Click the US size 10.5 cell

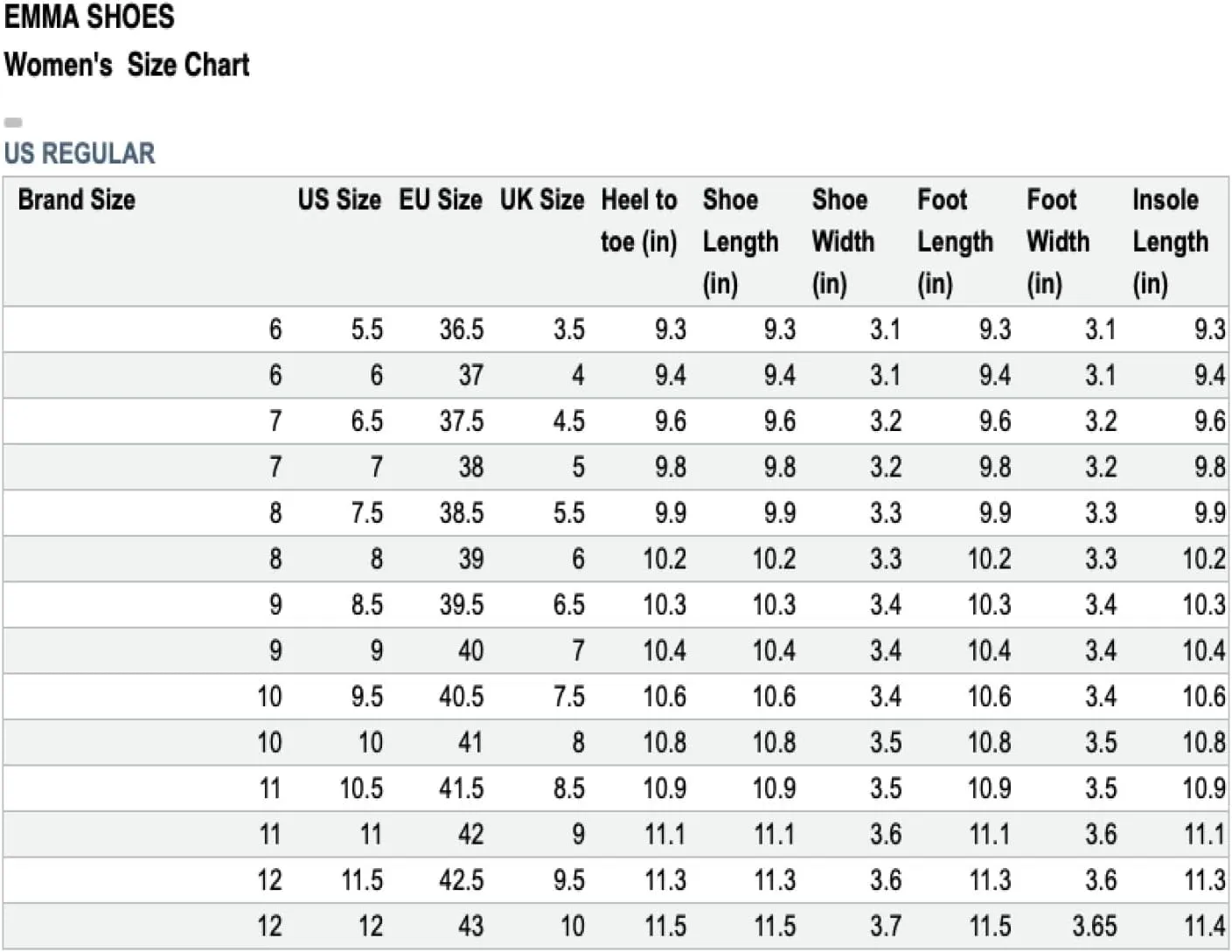[361, 789]
